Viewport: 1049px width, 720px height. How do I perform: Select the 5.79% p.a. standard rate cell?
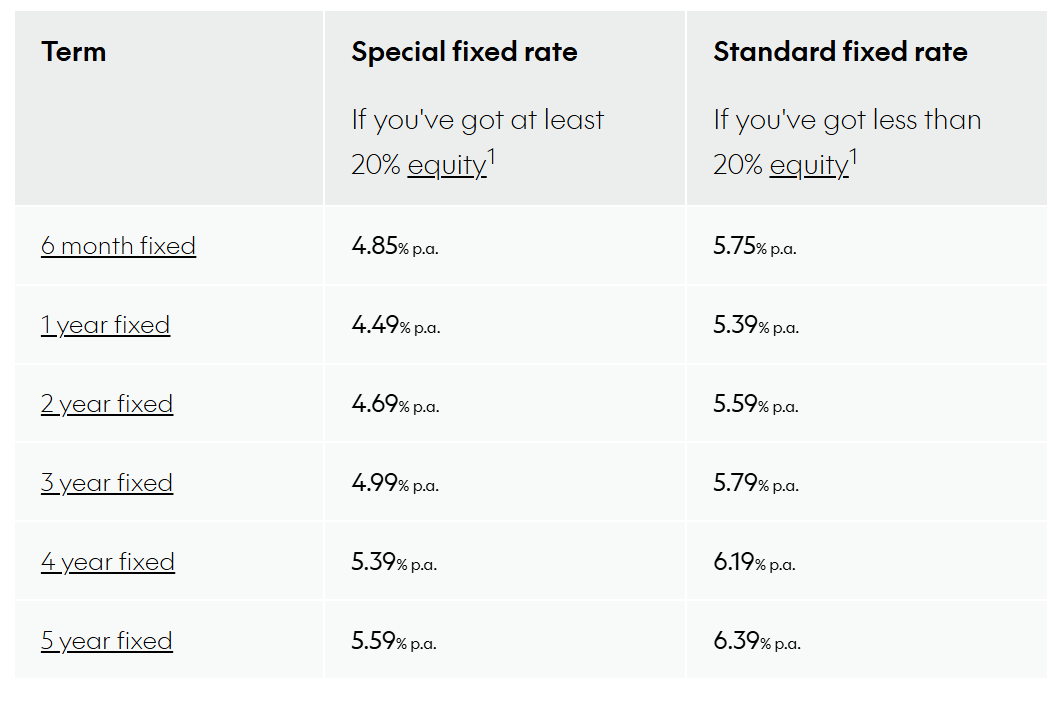point(756,483)
